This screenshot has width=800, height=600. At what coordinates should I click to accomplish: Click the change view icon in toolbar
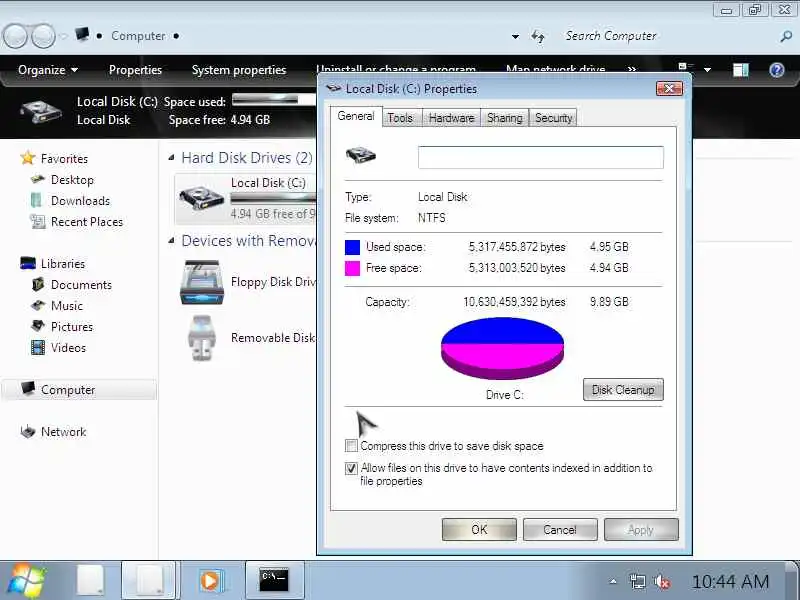coord(686,67)
